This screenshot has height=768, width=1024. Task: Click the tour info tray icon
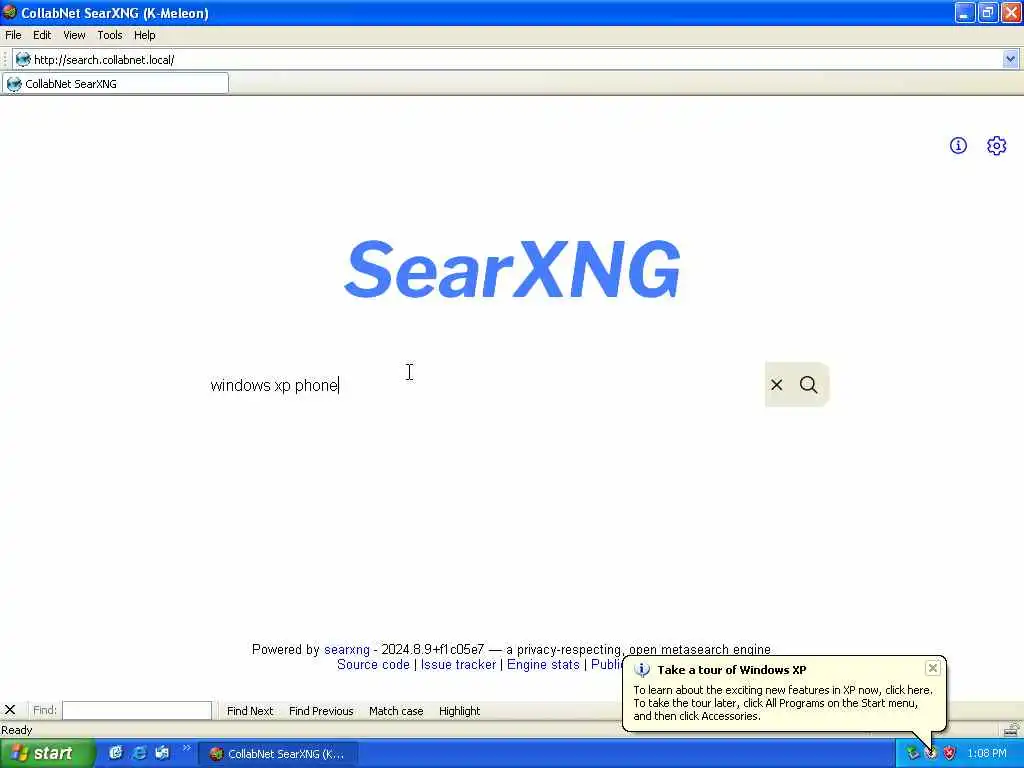(931, 753)
